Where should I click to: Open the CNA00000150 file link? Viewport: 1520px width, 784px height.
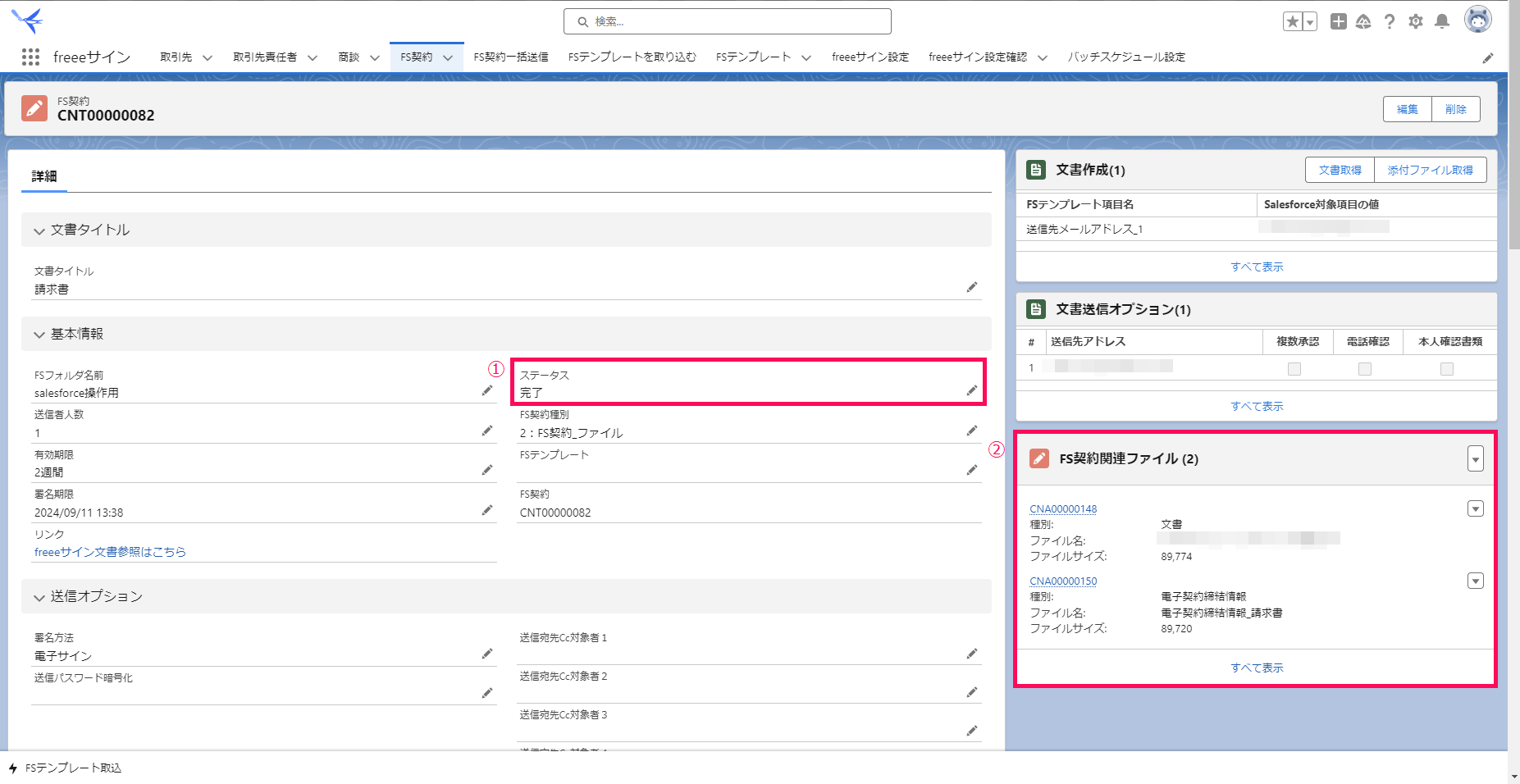point(1063,581)
